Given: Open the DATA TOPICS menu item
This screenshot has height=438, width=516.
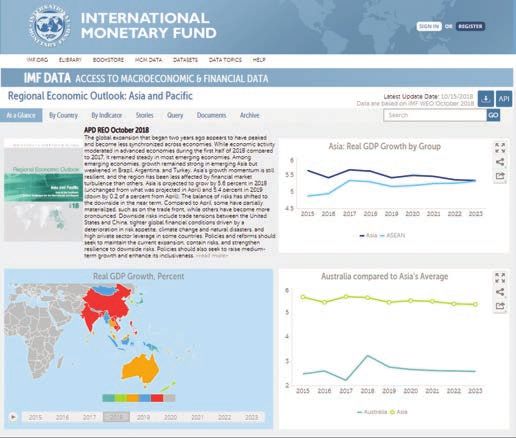Looking at the screenshot, I should (x=225, y=60).
